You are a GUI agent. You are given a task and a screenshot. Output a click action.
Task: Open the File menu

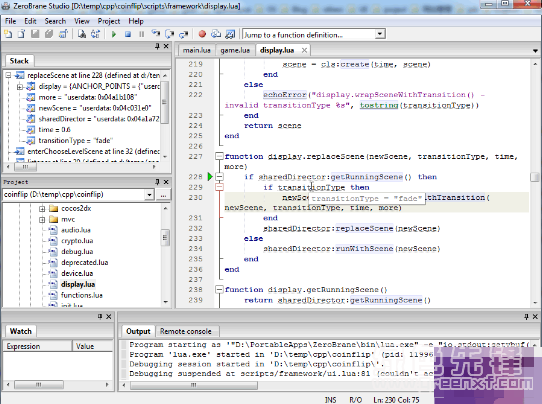[x=10, y=21]
